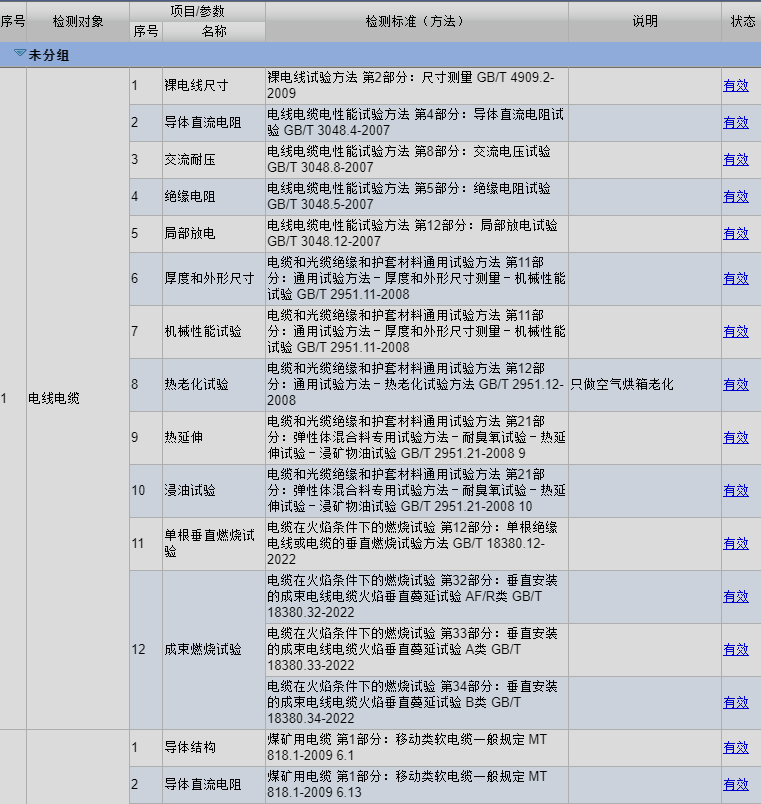Select the 热老化试验 name cell
The height and width of the screenshot is (804, 761).
pyautogui.click(x=214, y=384)
